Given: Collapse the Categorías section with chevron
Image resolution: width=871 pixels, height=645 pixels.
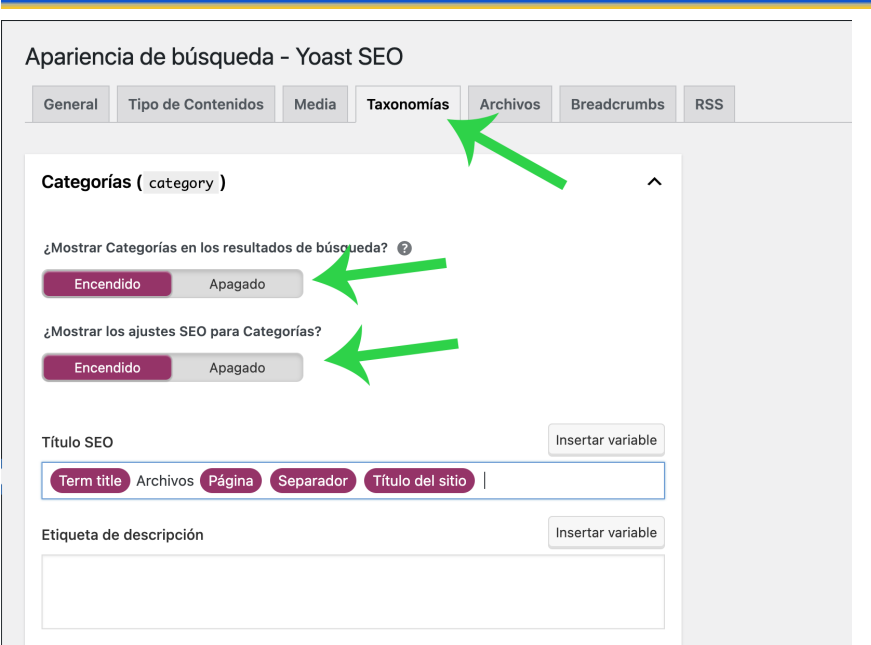Looking at the screenshot, I should [x=654, y=182].
